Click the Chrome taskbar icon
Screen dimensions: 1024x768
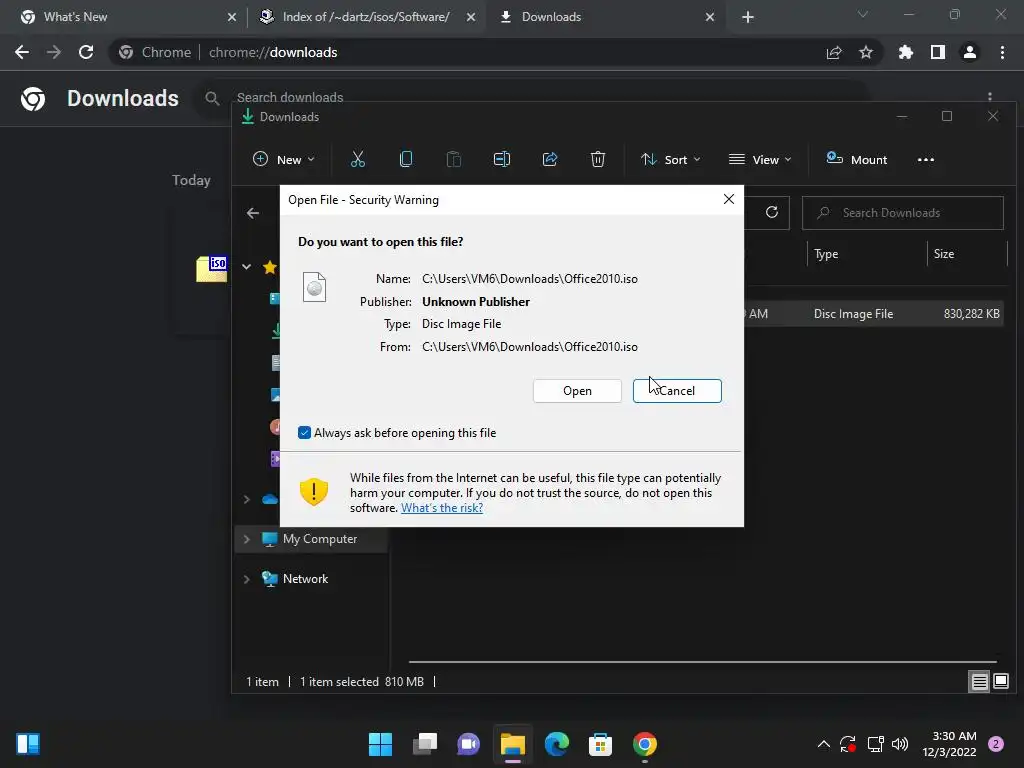tap(645, 744)
